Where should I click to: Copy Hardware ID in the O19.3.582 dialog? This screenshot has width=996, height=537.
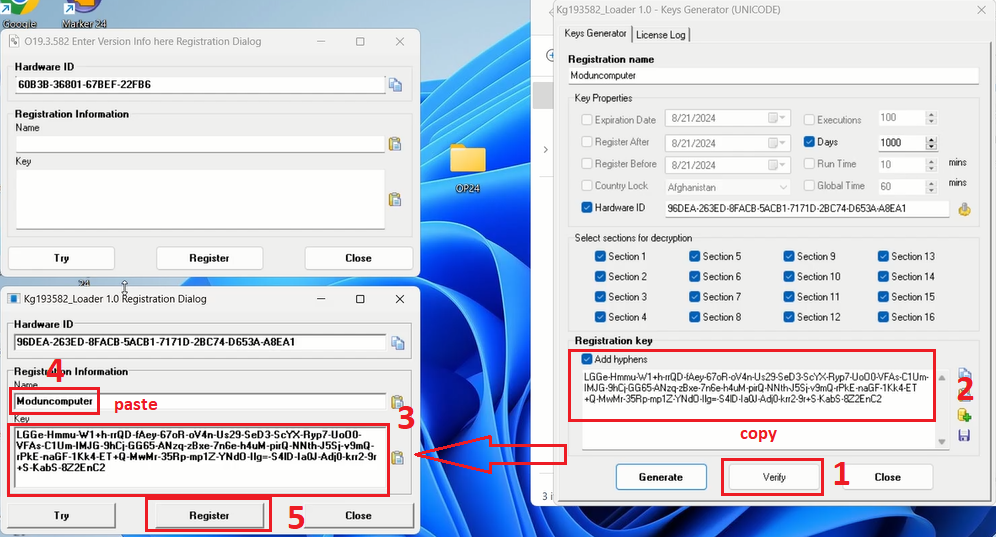tap(395, 85)
